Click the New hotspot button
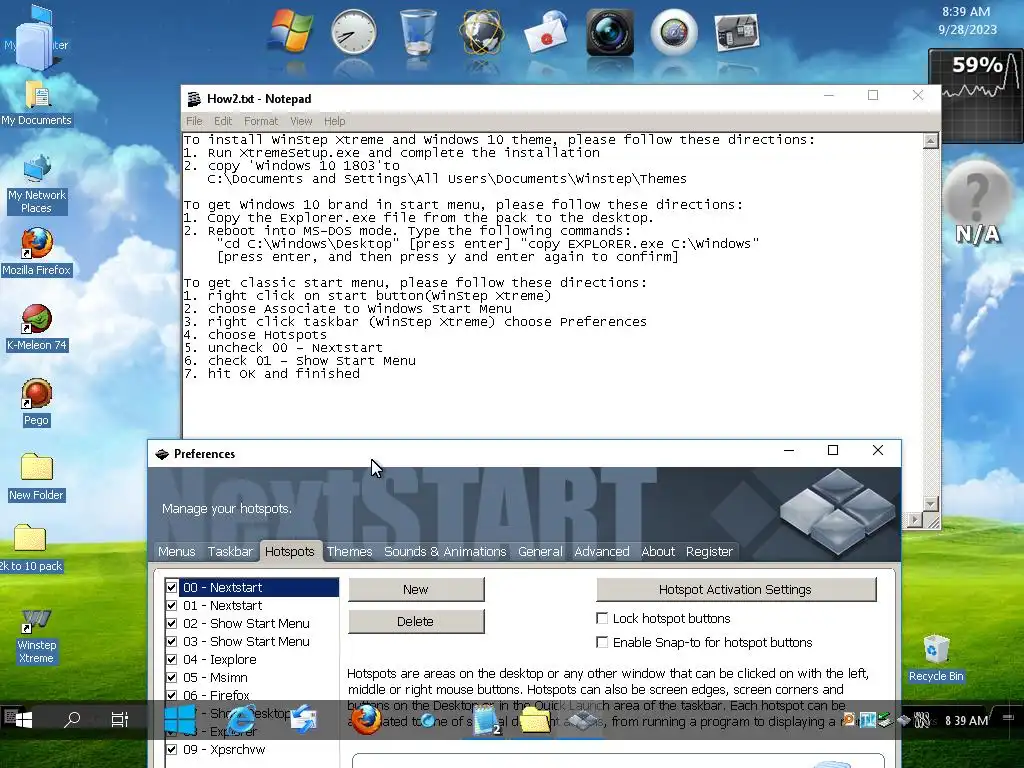The image size is (1024, 768). tap(416, 589)
